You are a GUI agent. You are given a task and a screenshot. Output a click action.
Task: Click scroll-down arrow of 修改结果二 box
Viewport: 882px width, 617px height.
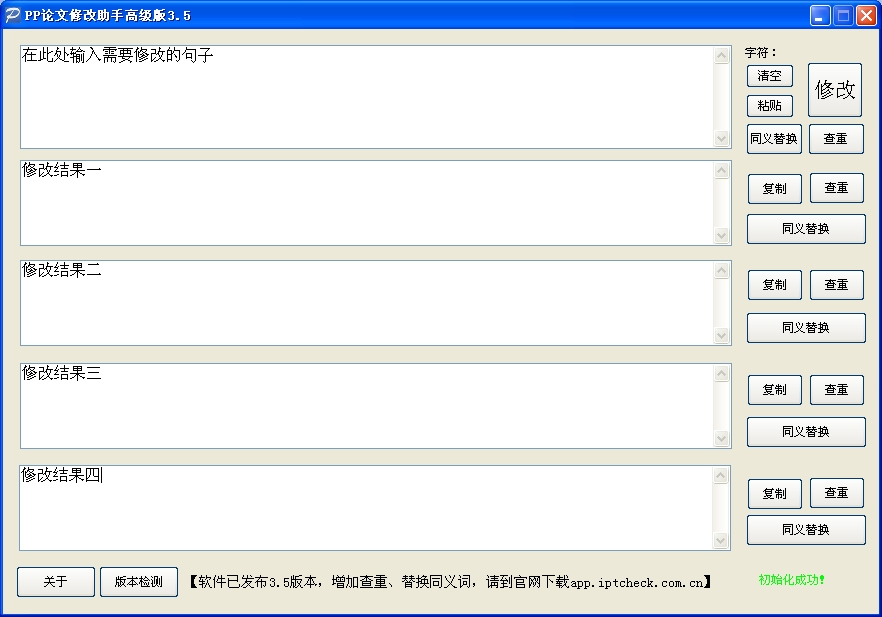pyautogui.click(x=721, y=336)
